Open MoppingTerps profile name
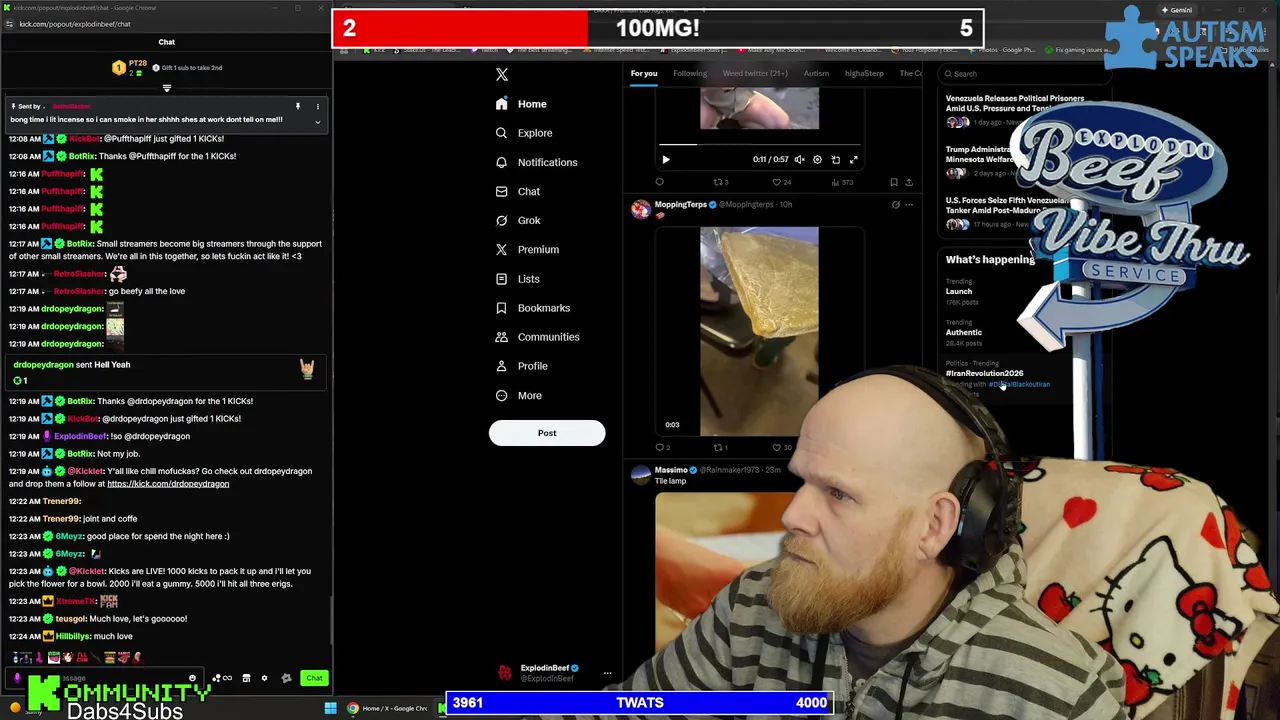 pyautogui.click(x=680, y=204)
